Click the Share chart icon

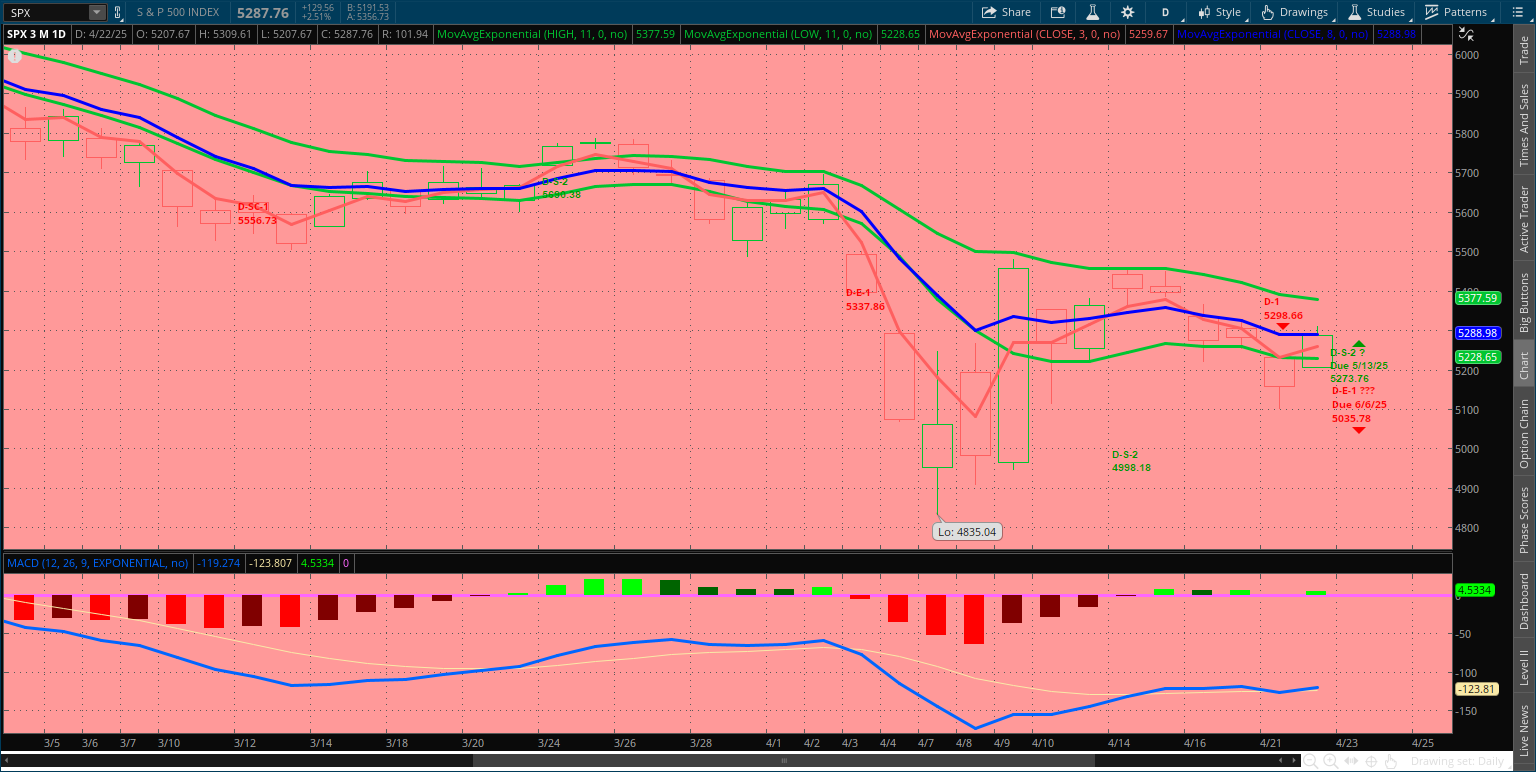(1005, 12)
